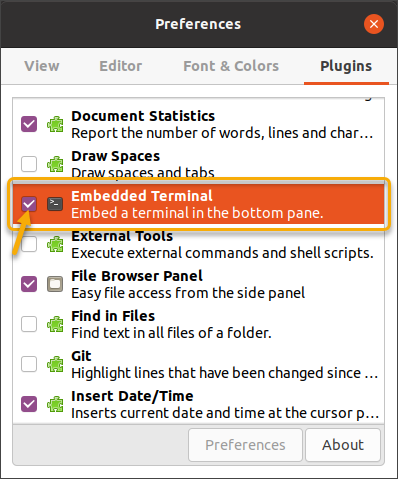
Task: Click the Embedded Terminal console icon
Action: 55,204
